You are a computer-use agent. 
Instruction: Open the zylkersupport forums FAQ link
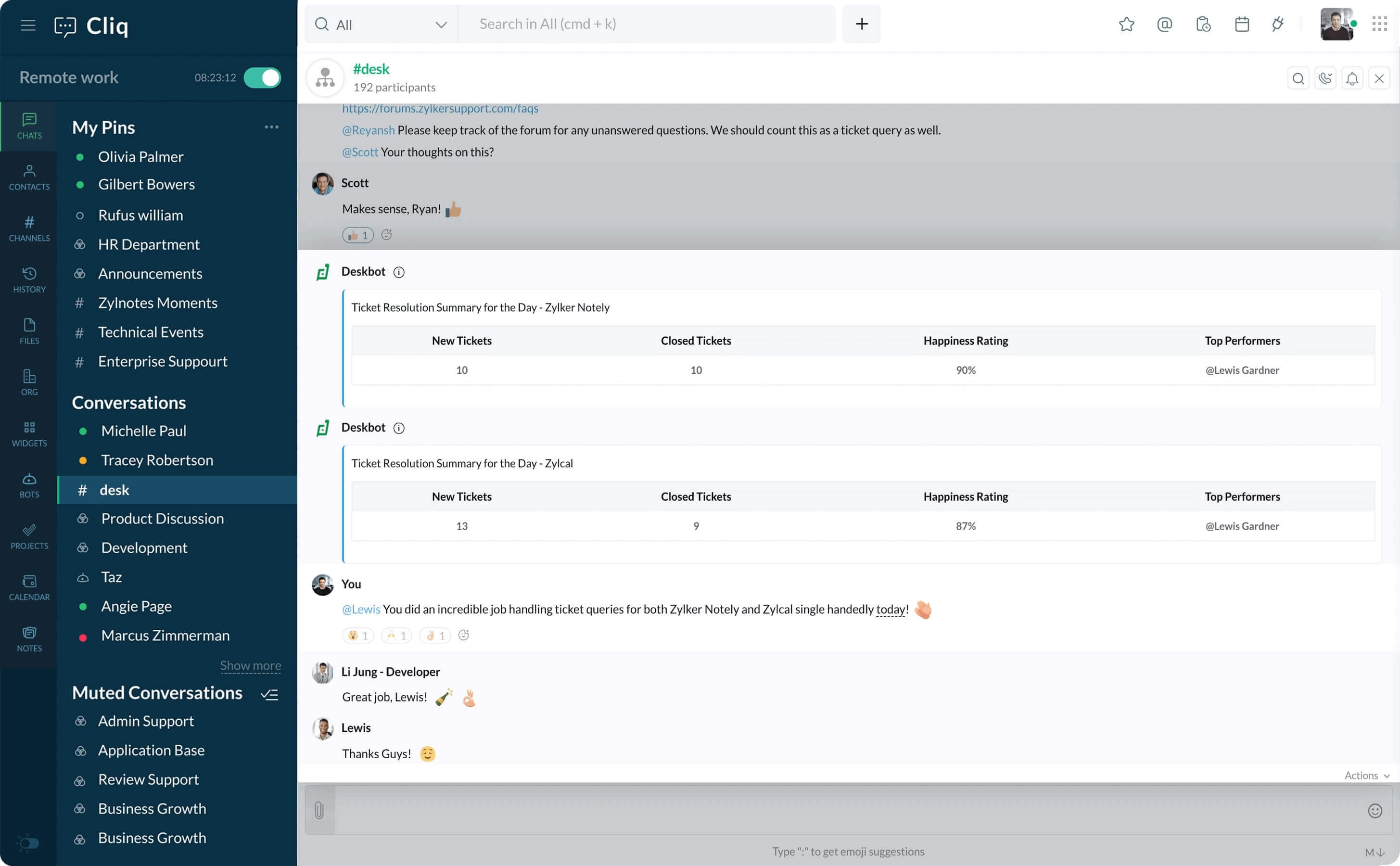(x=440, y=108)
